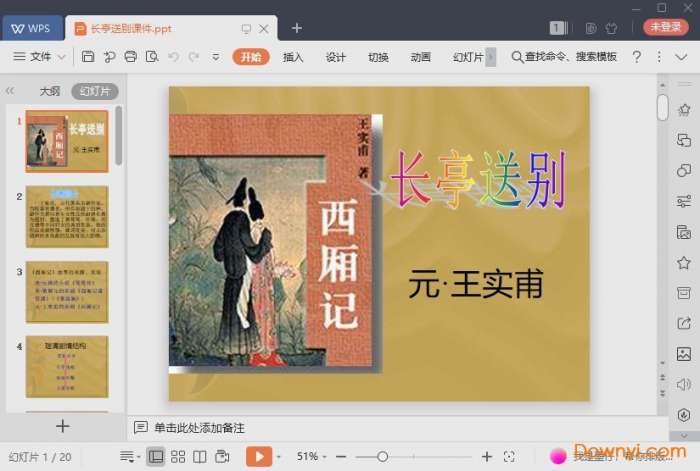The image size is (700, 471).
Task: Open the 文件 menu
Action: (40, 57)
